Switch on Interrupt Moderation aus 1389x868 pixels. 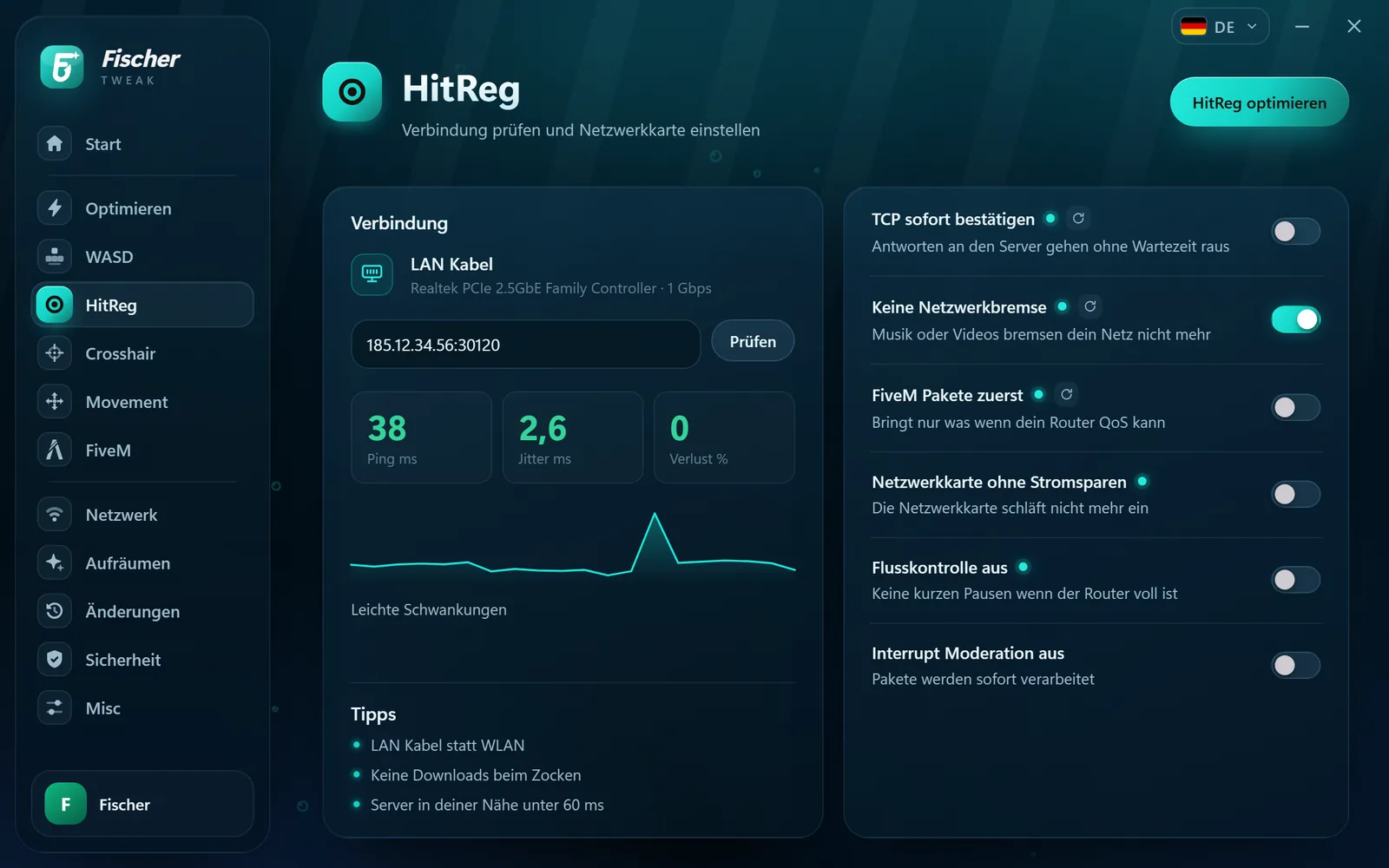click(1295, 666)
